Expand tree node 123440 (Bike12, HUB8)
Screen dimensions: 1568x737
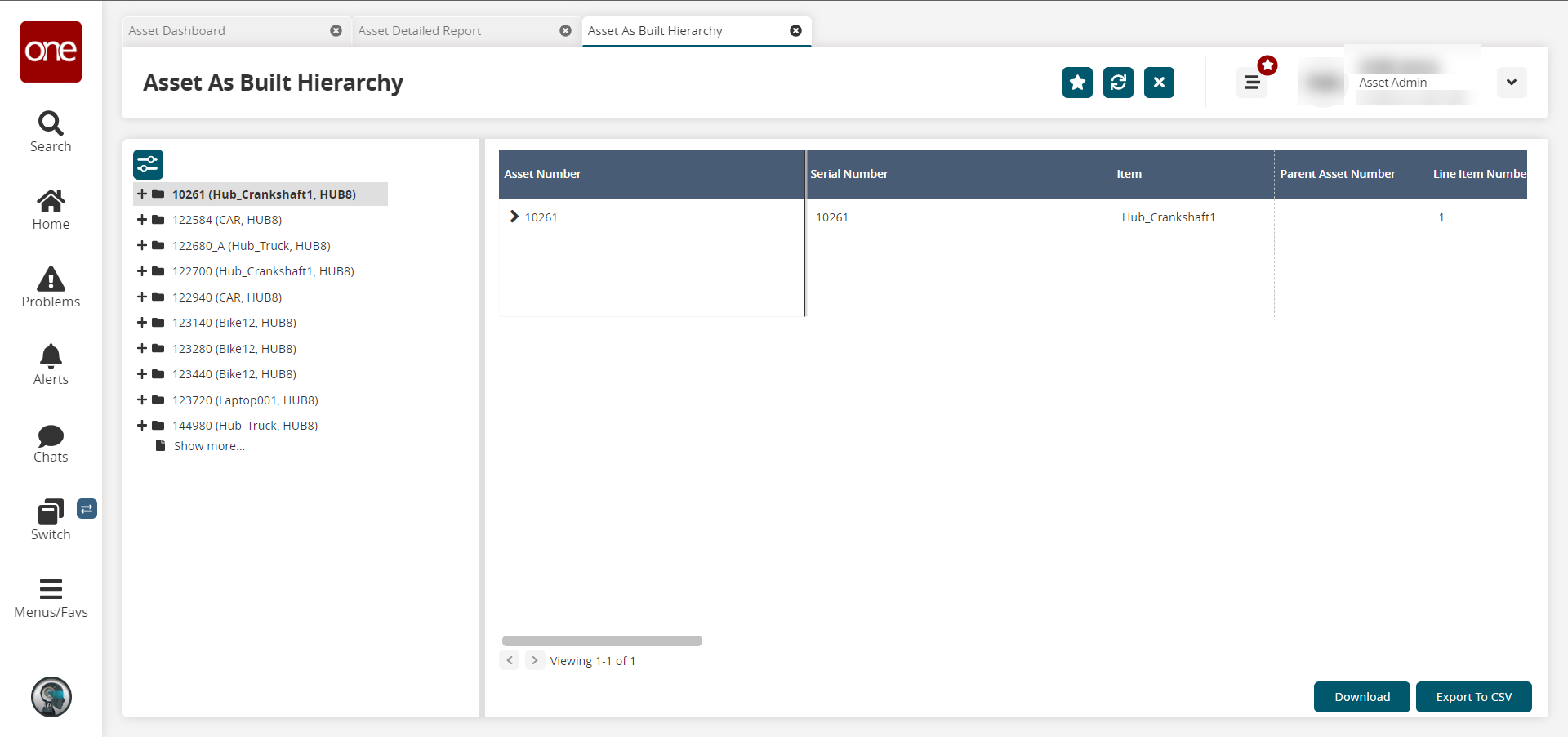[142, 374]
